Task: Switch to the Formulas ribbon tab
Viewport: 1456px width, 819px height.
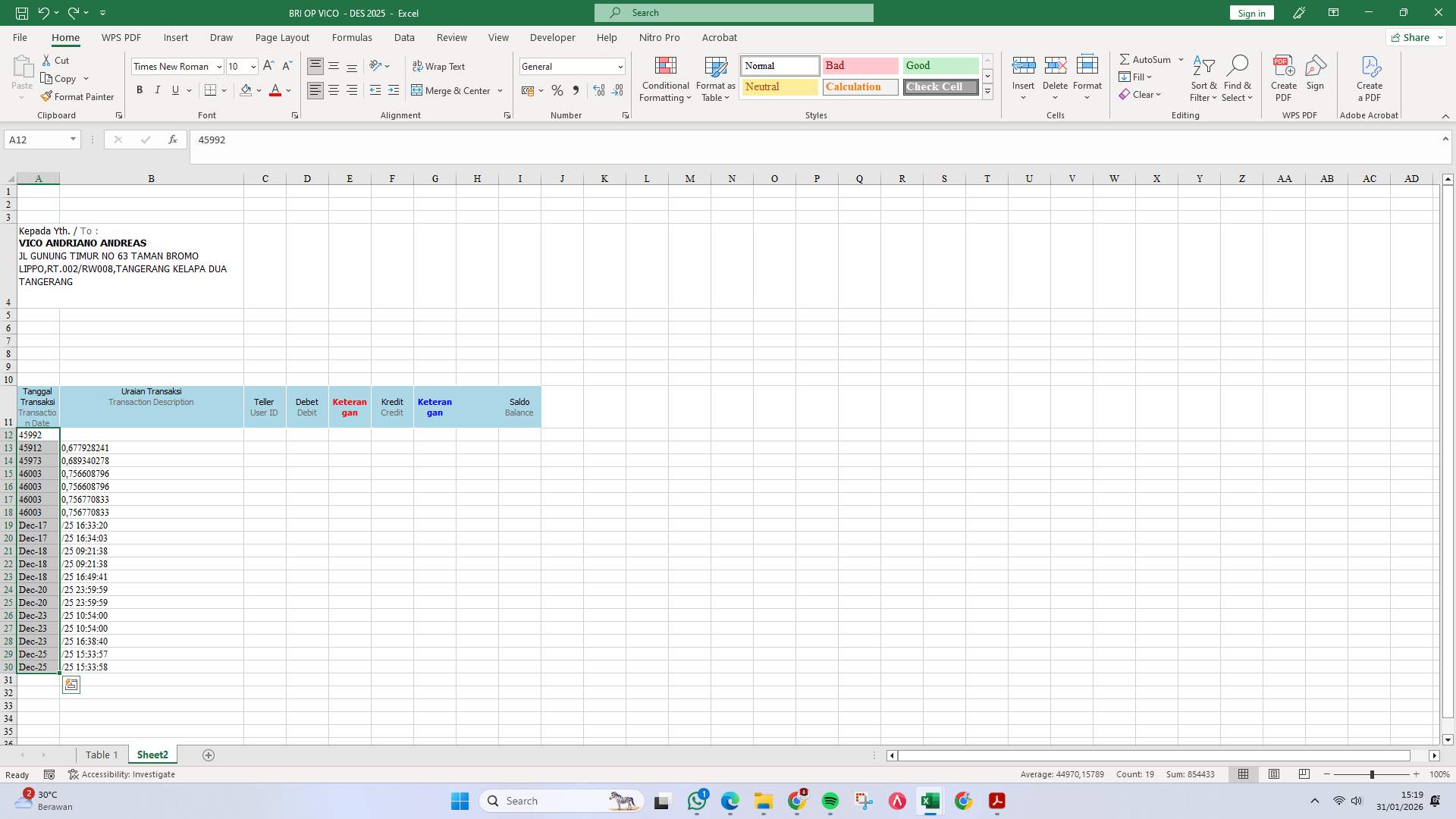Action: click(352, 37)
